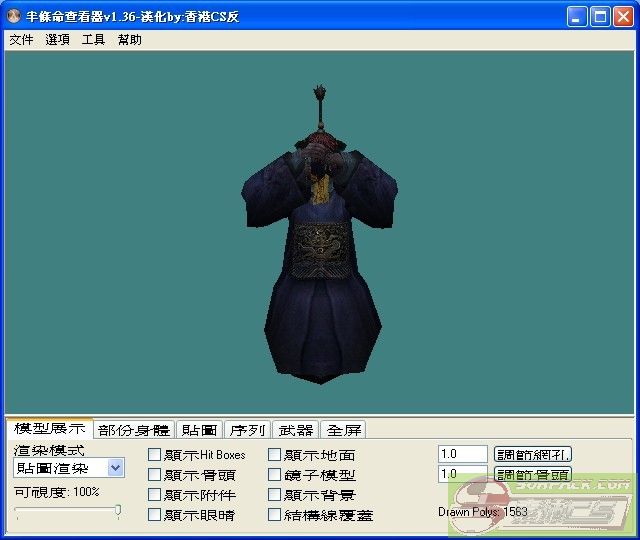640x540 pixels.
Task: Go to the 武器 (Weapon) tab
Action: point(296,430)
